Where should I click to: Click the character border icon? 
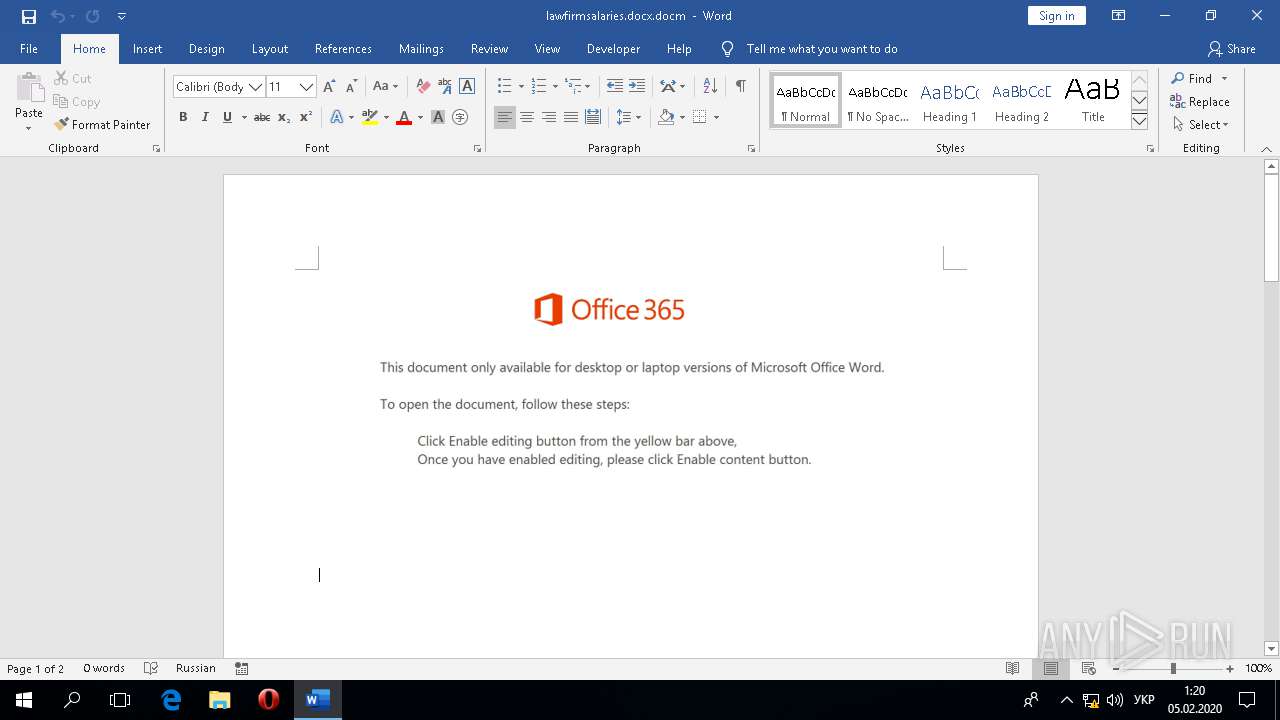pos(467,87)
